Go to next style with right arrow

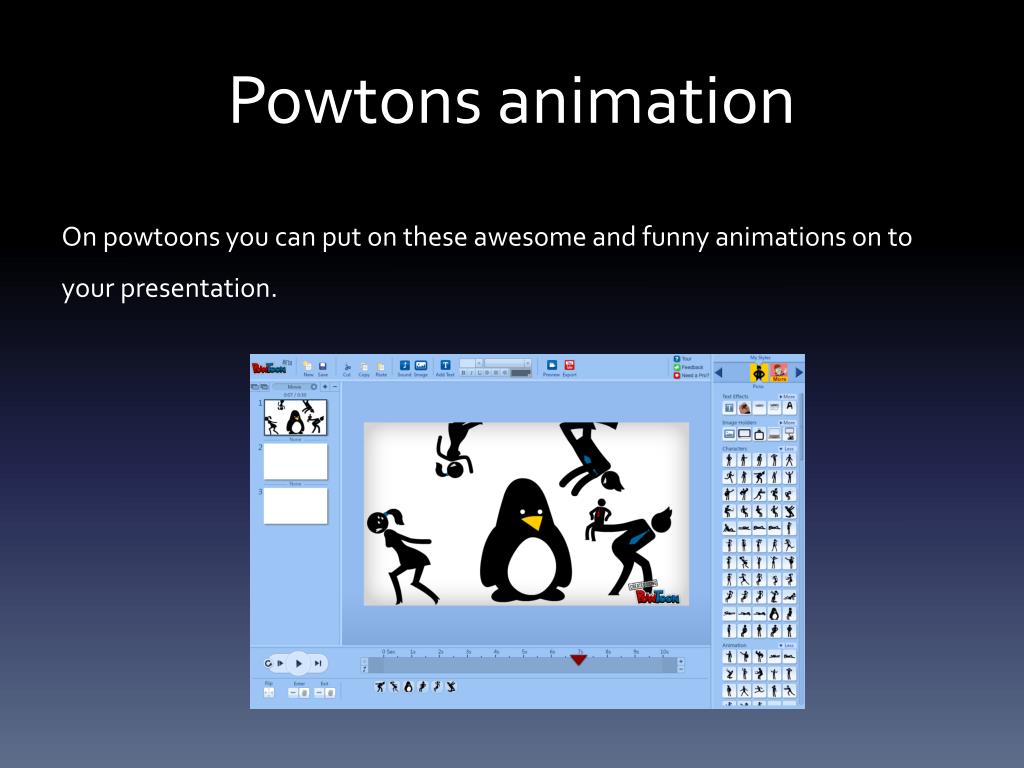coord(799,372)
